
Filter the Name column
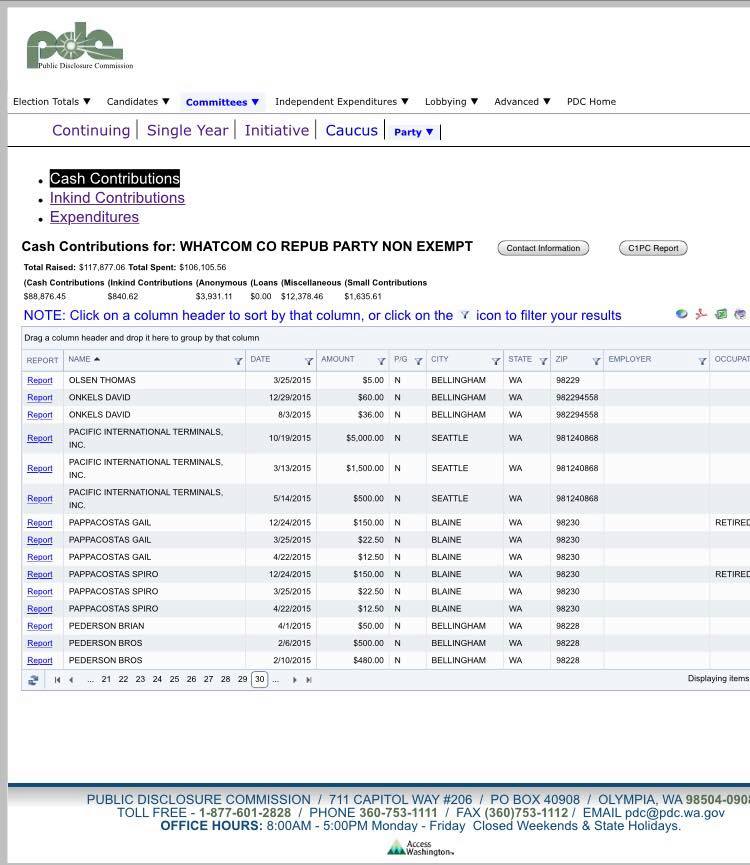238,361
